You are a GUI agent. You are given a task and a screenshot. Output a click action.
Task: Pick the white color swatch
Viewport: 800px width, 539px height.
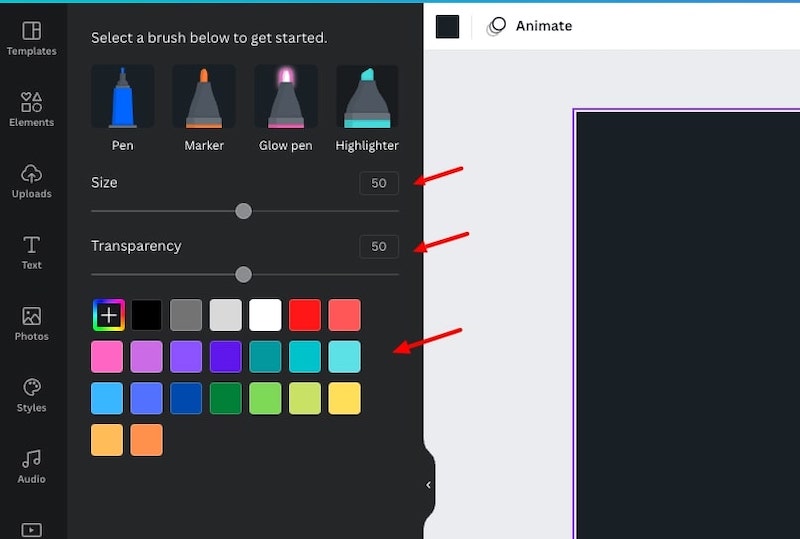point(265,315)
